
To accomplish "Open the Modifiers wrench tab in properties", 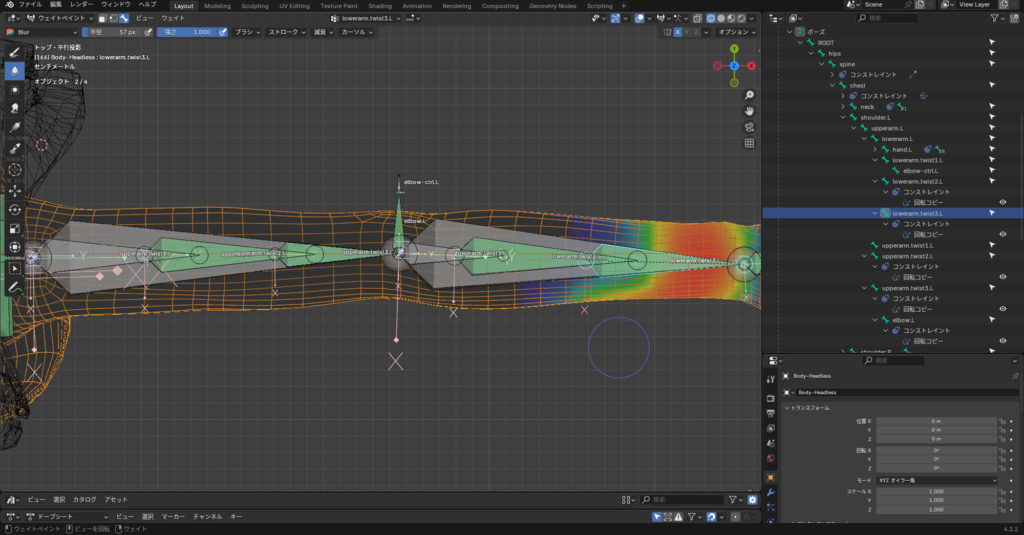I will pyautogui.click(x=770, y=492).
